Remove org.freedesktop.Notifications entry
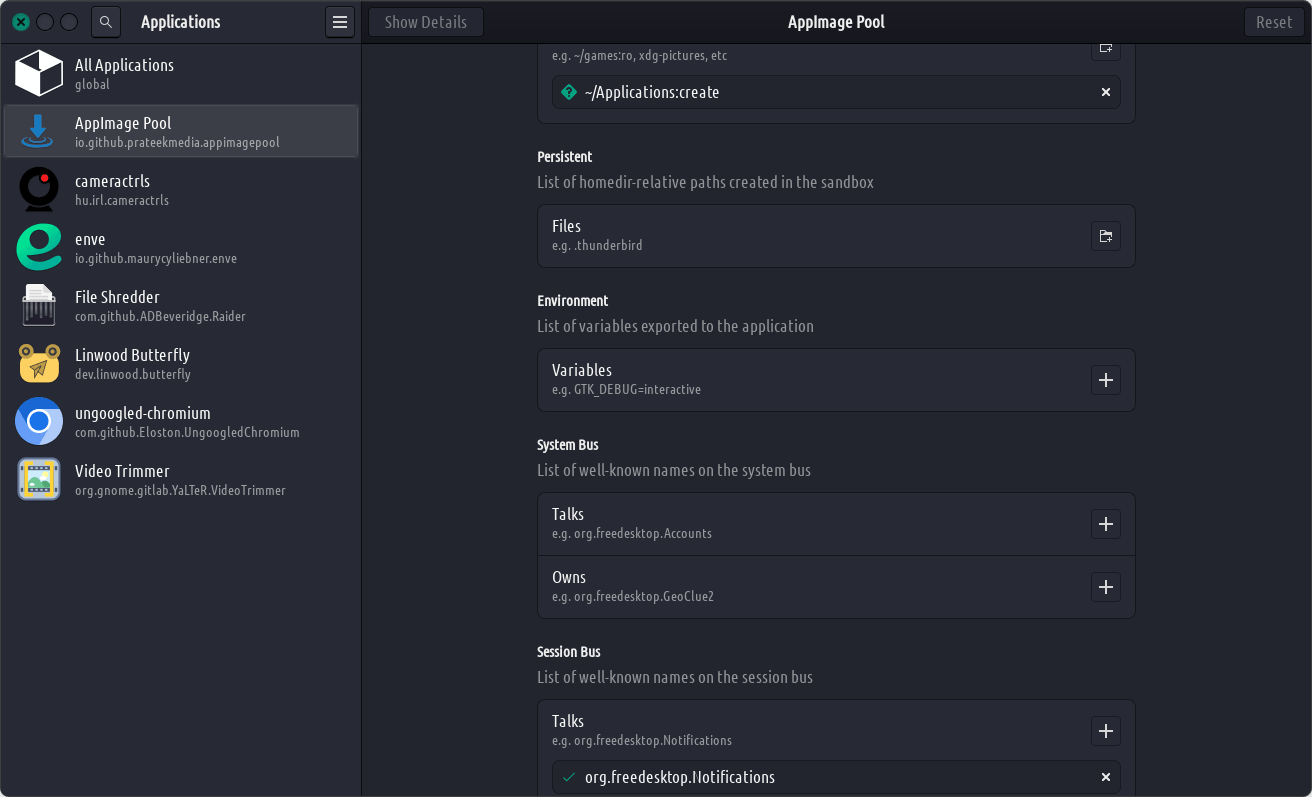This screenshot has width=1312, height=797. click(x=1105, y=777)
